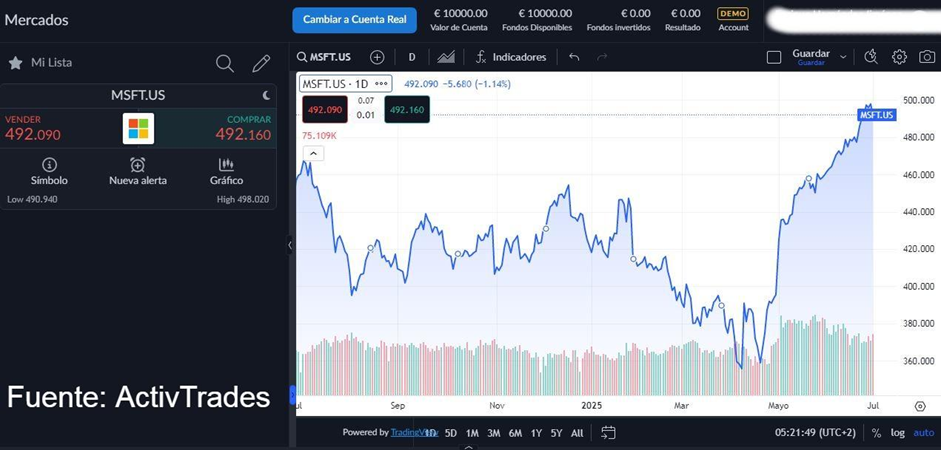Screen dimensions: 941x450
Task: Search markets with the magnifier icon
Action: (x=224, y=63)
